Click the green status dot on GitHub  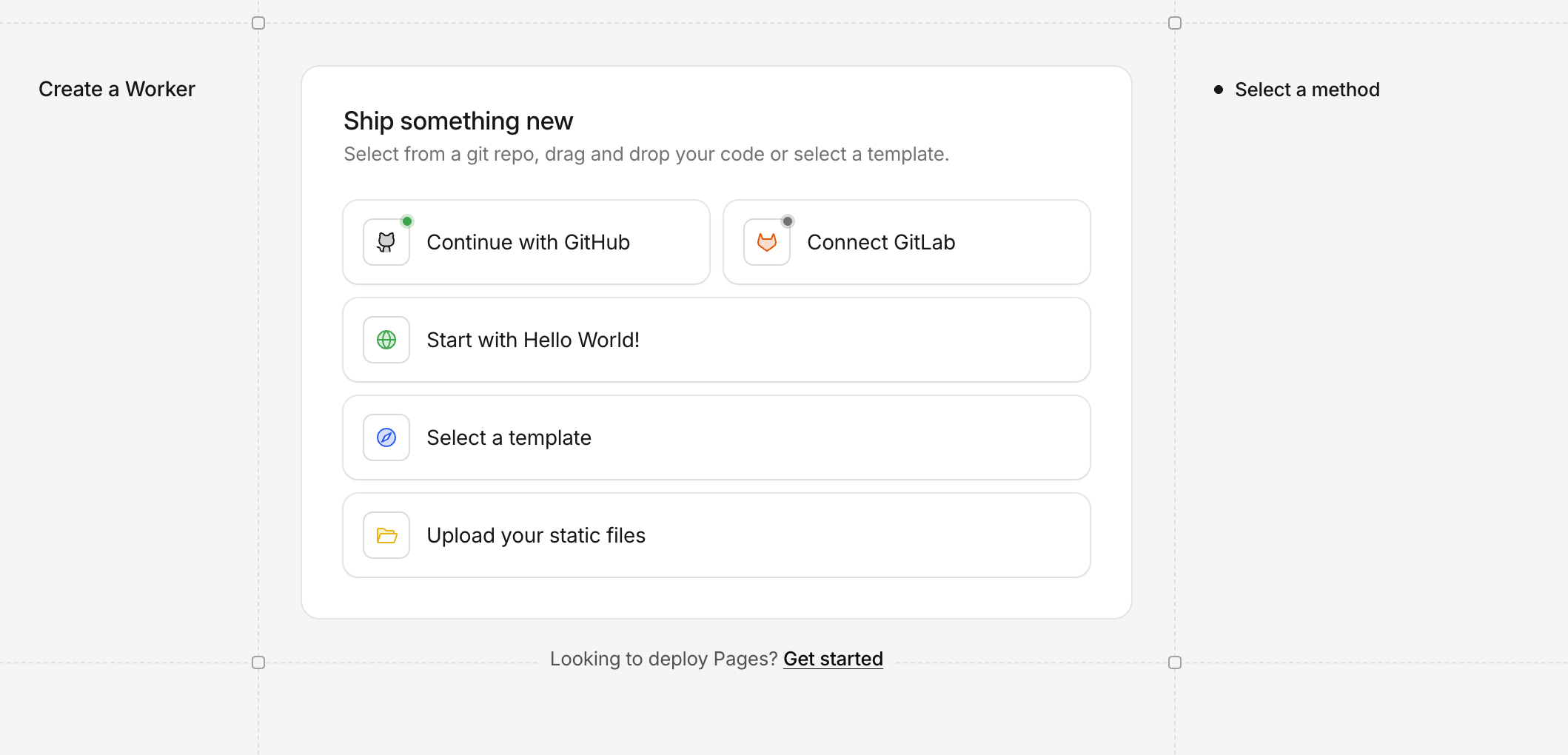tap(407, 221)
